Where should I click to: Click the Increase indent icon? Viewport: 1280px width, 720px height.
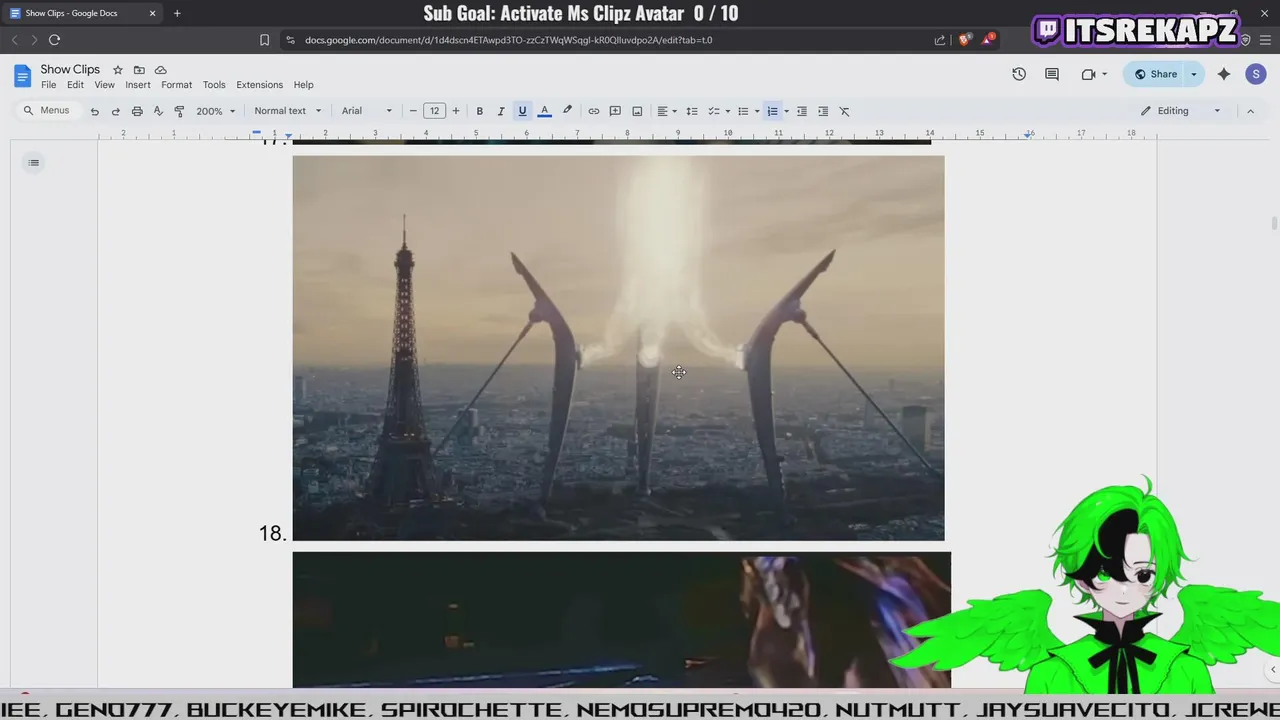(x=823, y=111)
